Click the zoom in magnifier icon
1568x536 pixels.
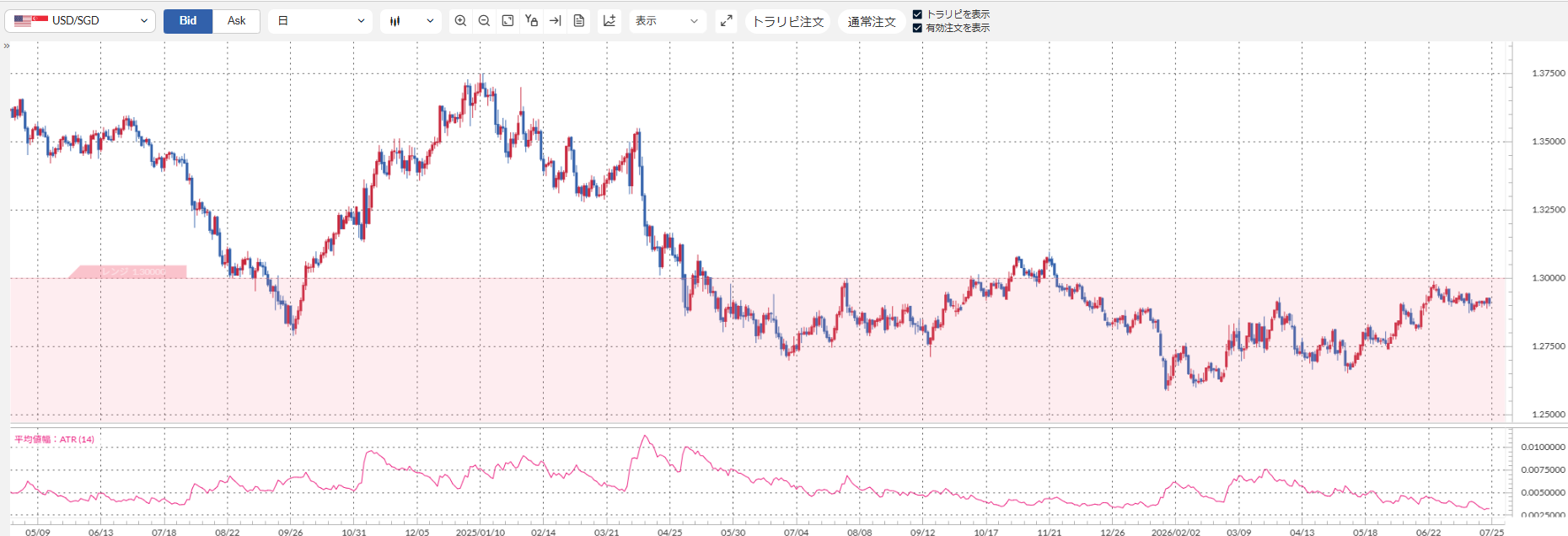pos(460,21)
